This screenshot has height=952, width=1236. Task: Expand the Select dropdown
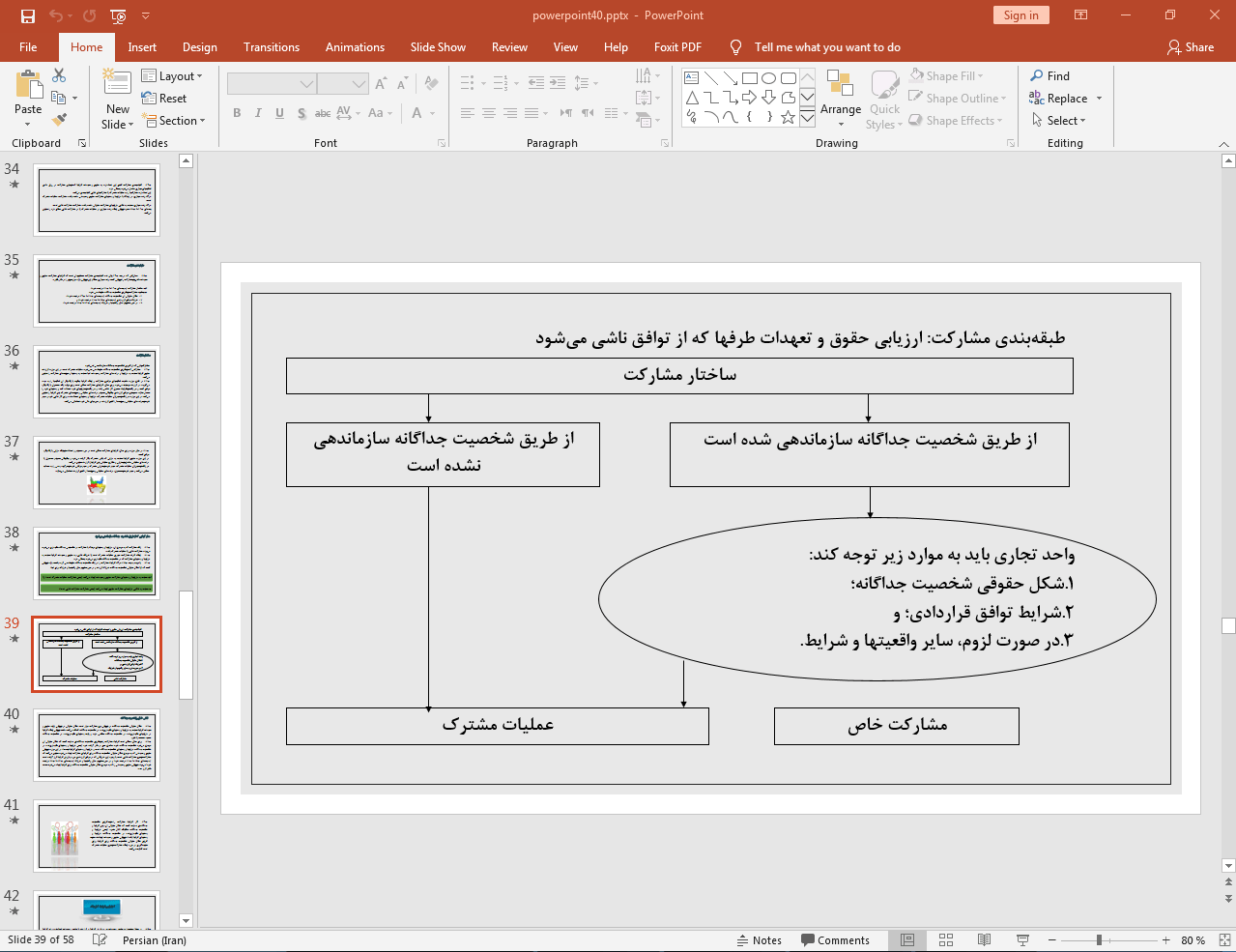click(1059, 120)
